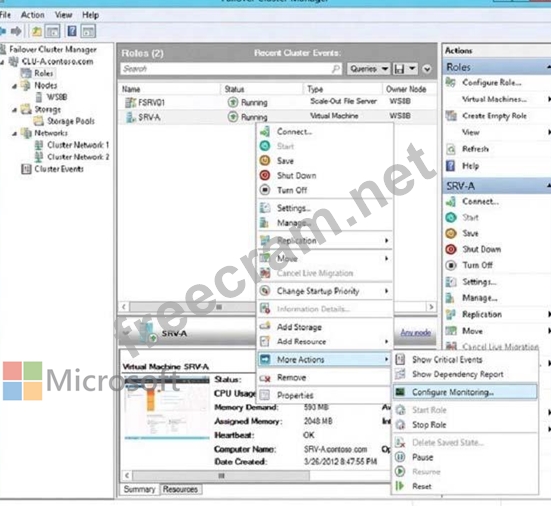Click Virtual Machines in Actions pane
This screenshot has width=551, height=506.
point(494,99)
